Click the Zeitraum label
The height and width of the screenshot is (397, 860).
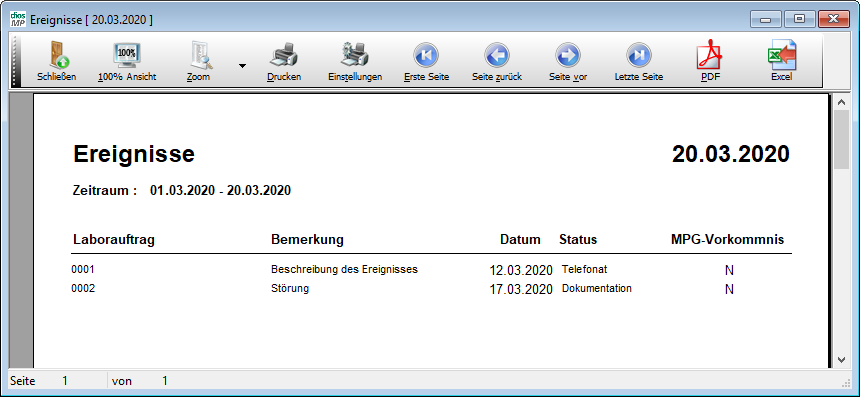105,191
